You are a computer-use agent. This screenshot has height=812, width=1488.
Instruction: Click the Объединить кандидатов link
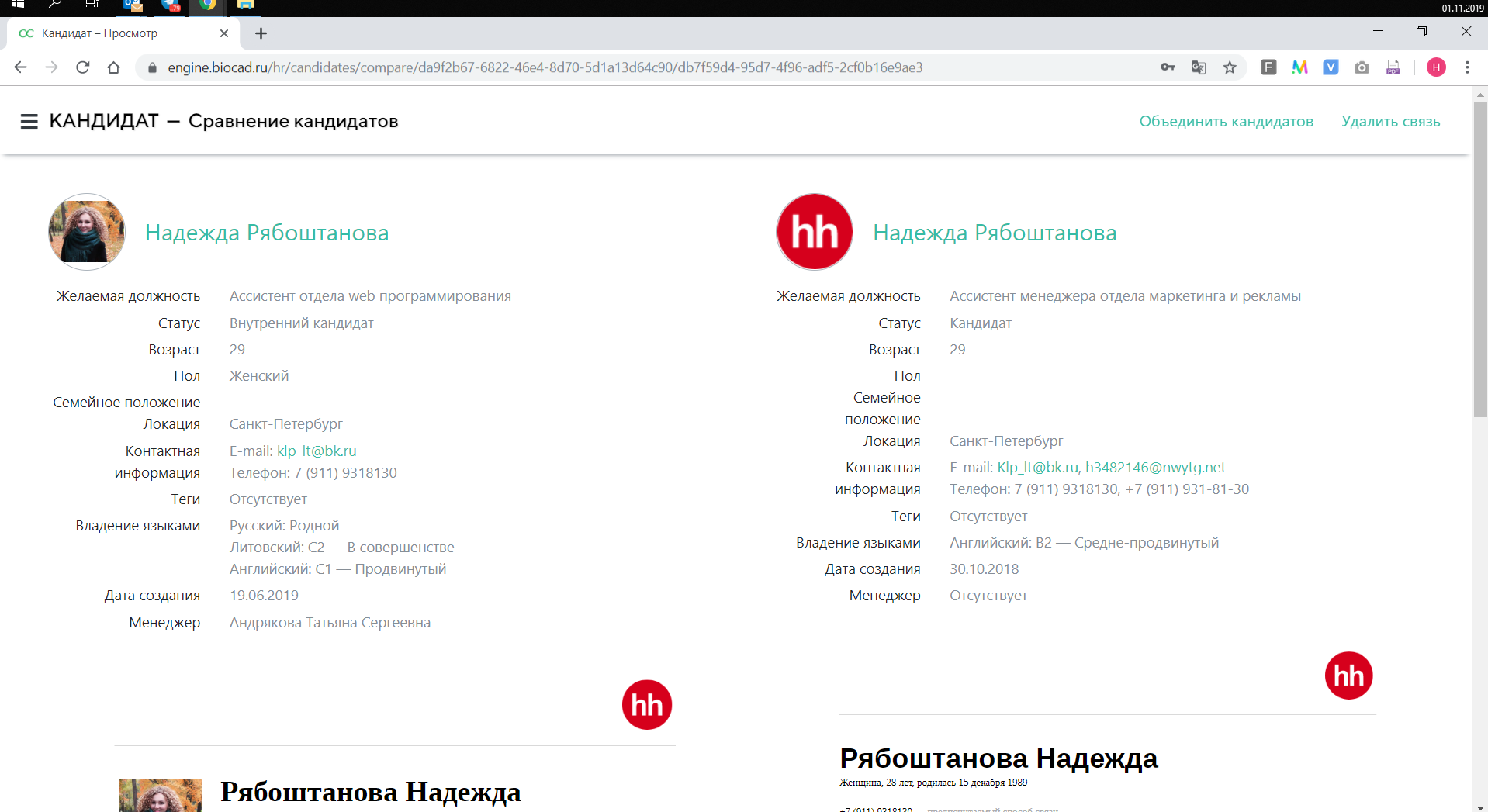click(x=1226, y=122)
